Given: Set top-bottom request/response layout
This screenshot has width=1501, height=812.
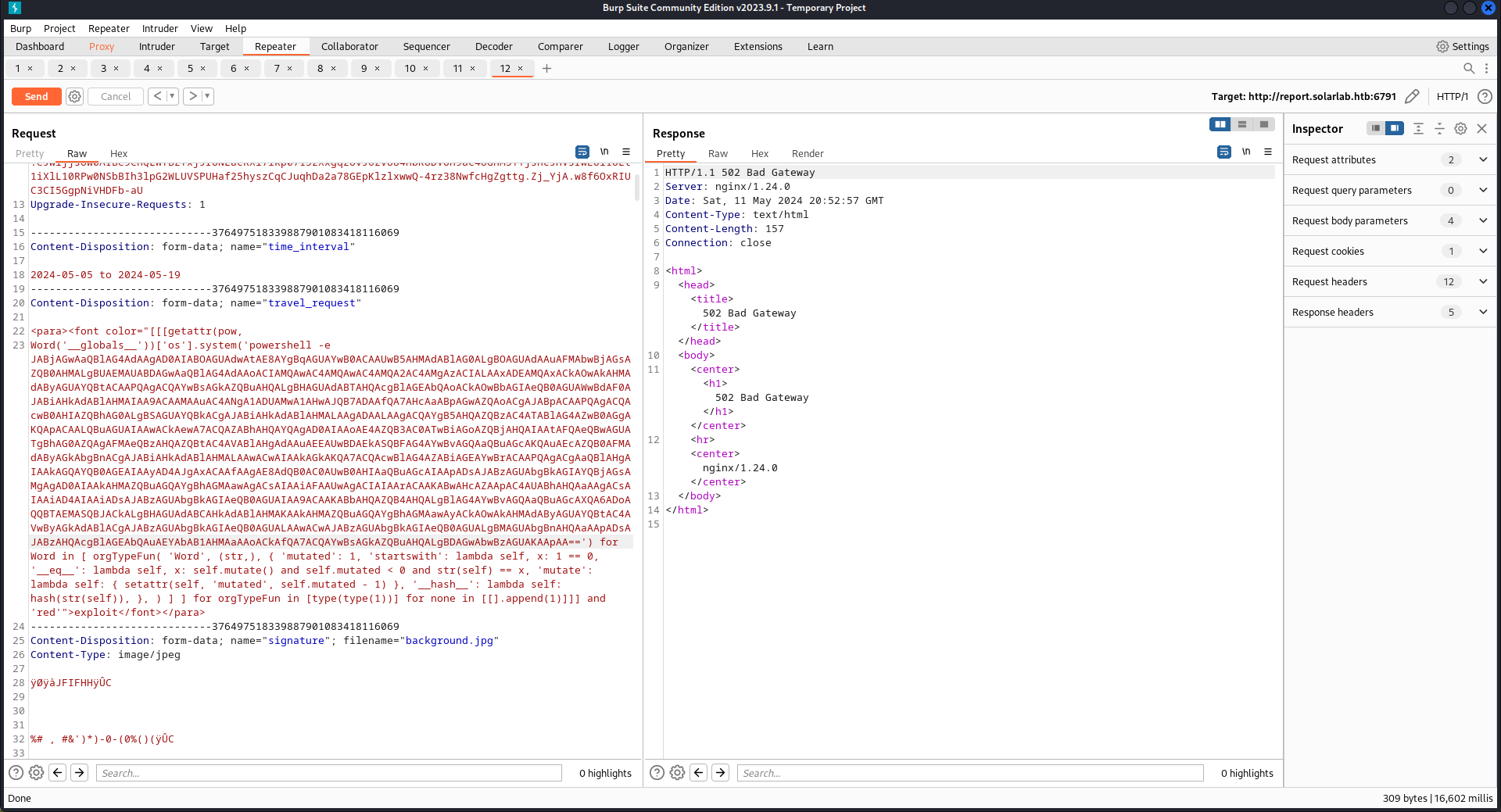Looking at the screenshot, I should (1241, 124).
